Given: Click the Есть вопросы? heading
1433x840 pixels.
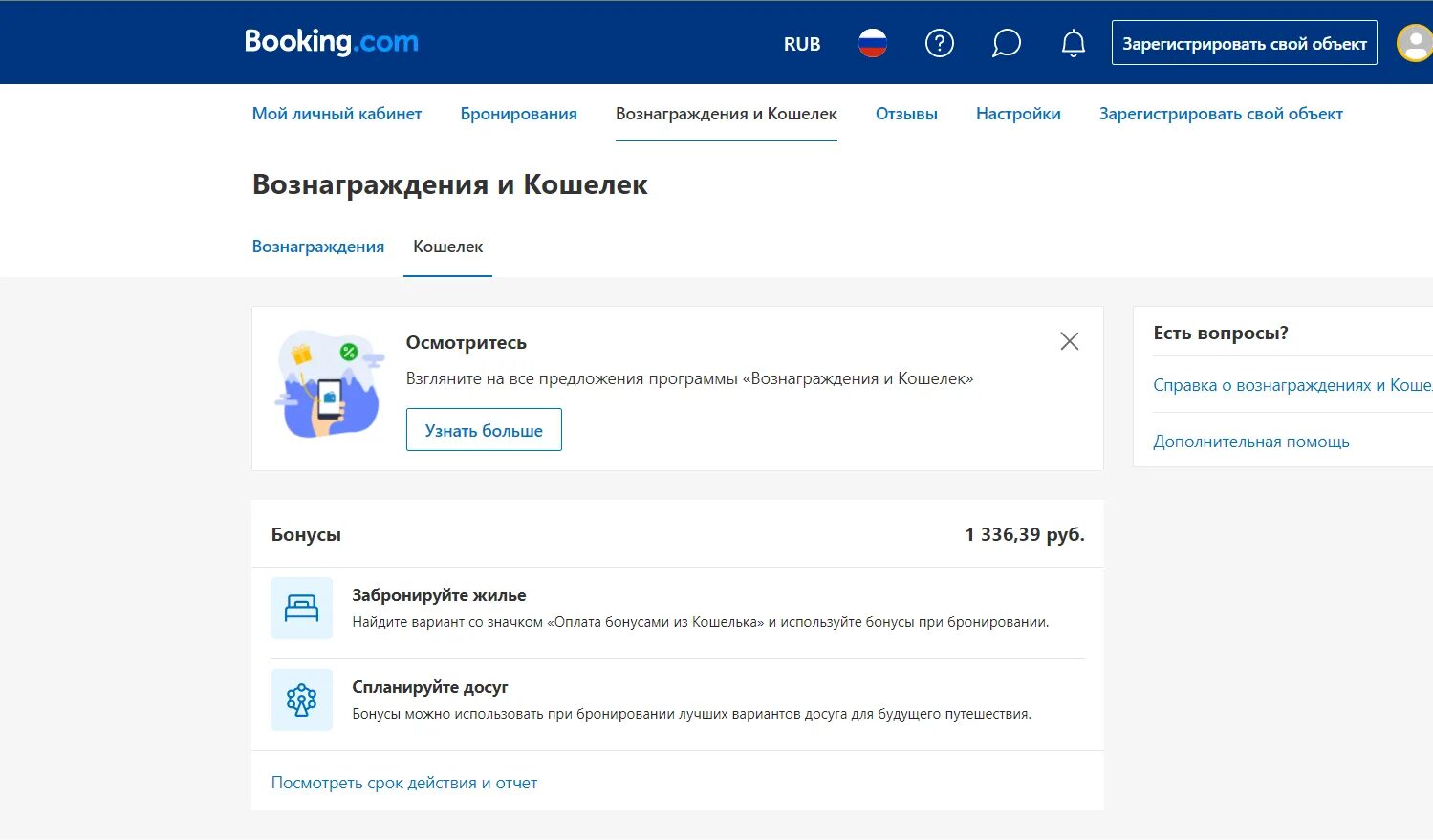Looking at the screenshot, I should click(x=1221, y=334).
